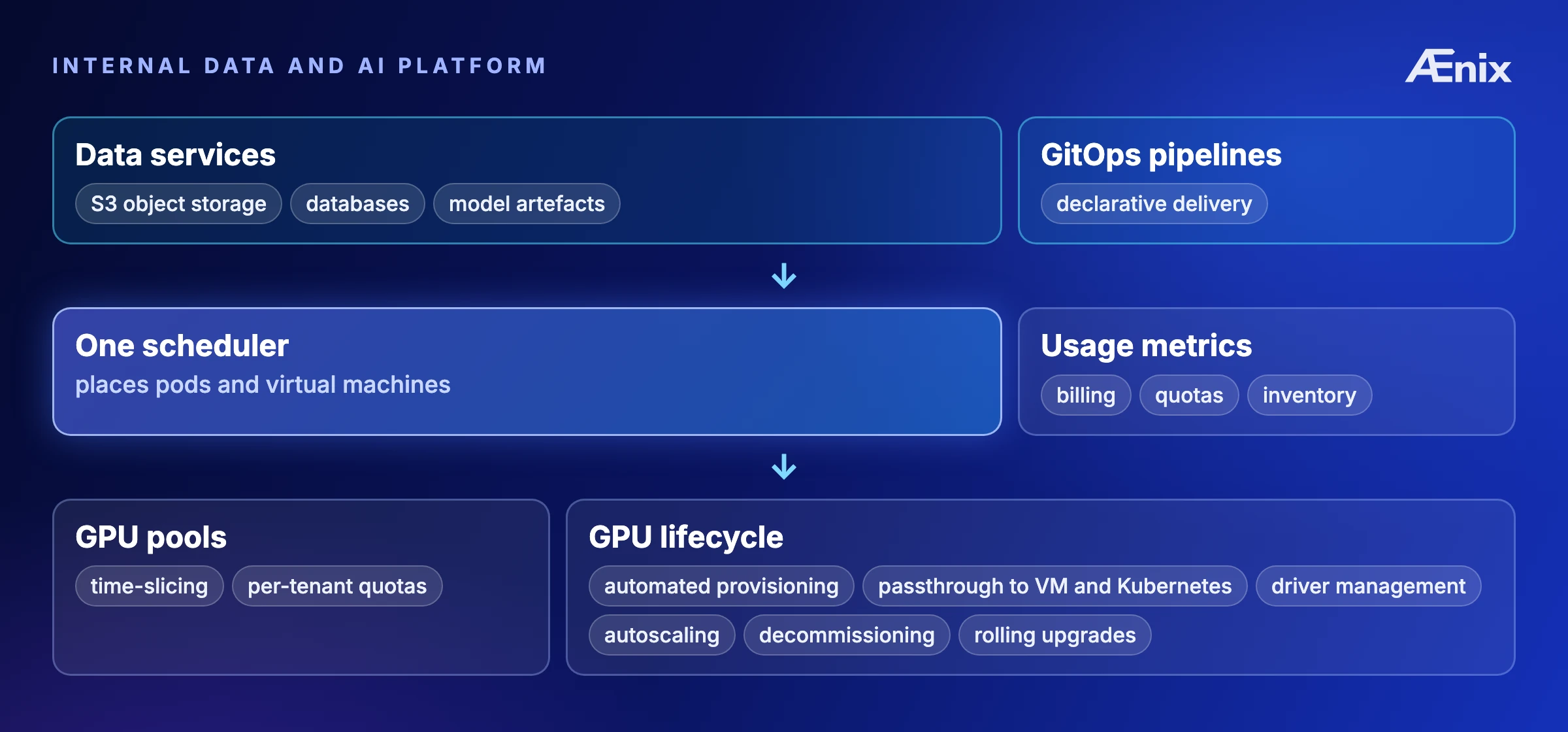Image resolution: width=1568 pixels, height=732 pixels.
Task: Select the autoscaling tag
Action: click(x=662, y=635)
